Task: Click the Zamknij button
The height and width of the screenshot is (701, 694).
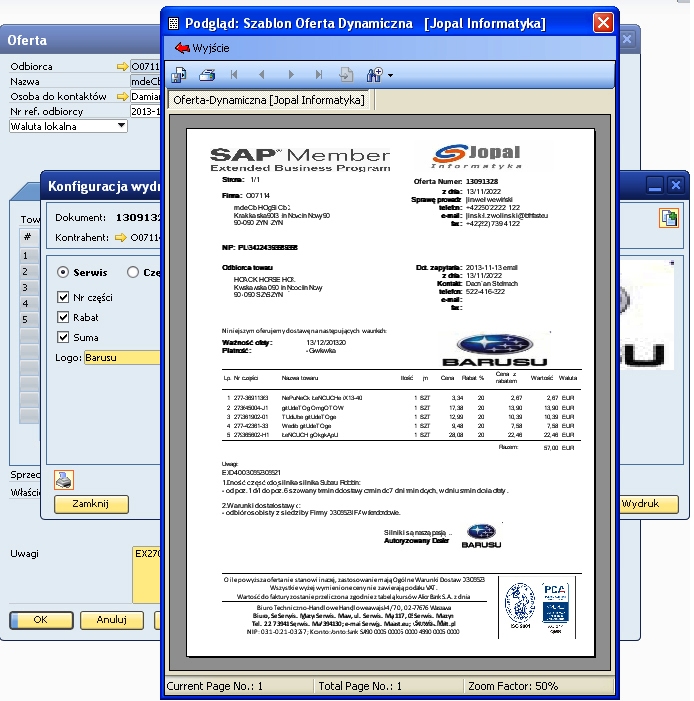Action: pyautogui.click(x=91, y=504)
